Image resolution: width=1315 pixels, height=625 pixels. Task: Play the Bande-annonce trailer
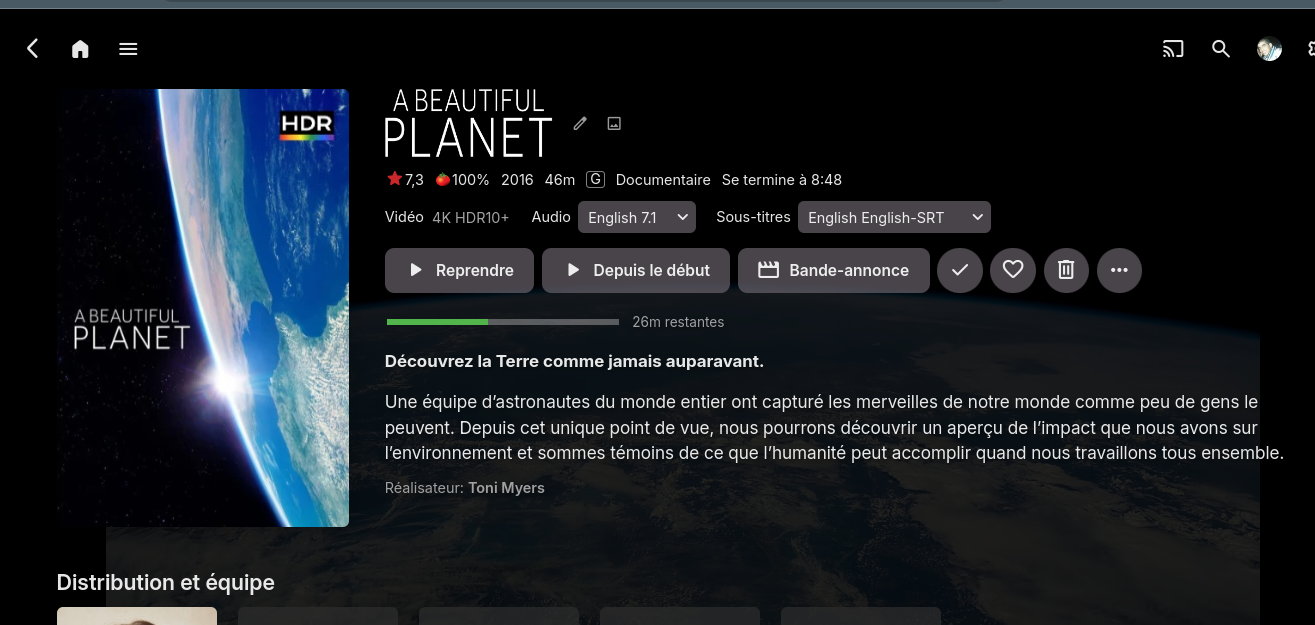click(834, 270)
